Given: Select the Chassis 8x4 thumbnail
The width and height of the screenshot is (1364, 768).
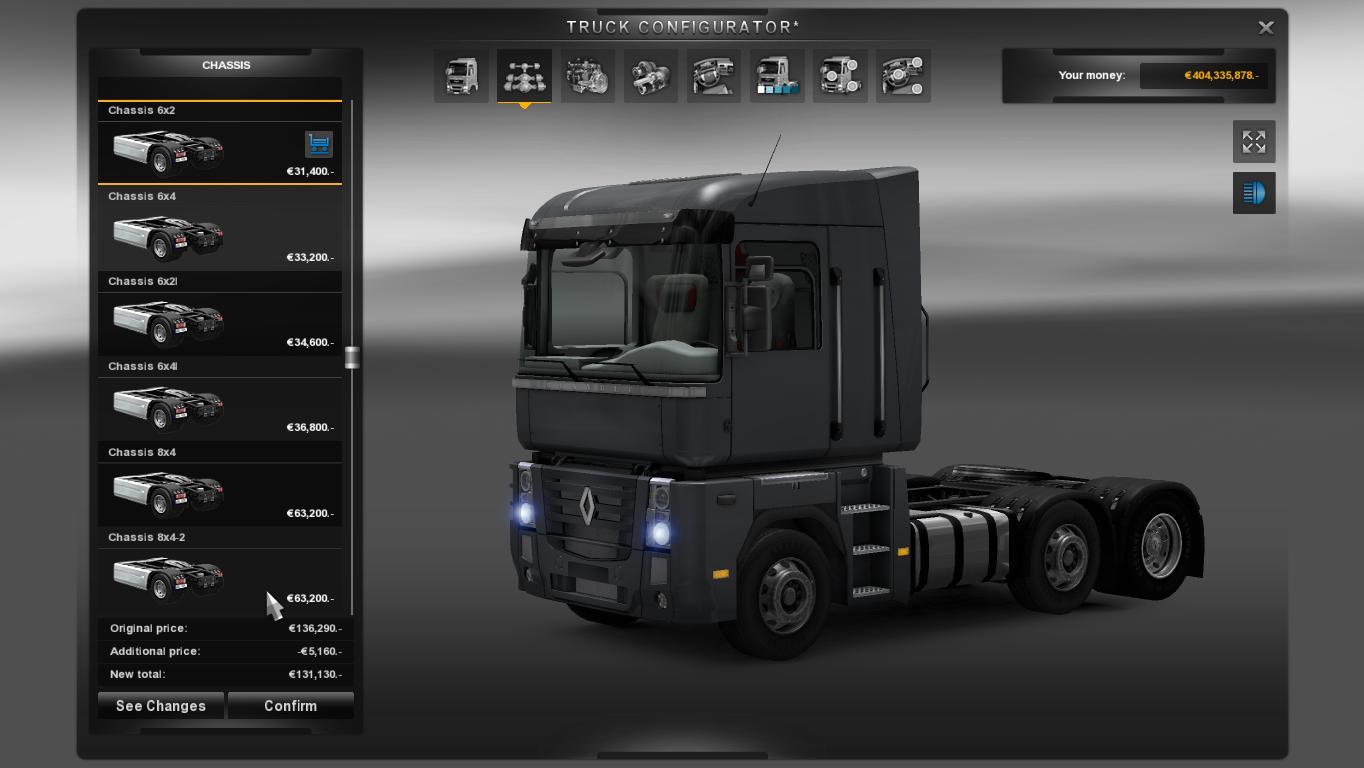Looking at the screenshot, I should tap(168, 494).
